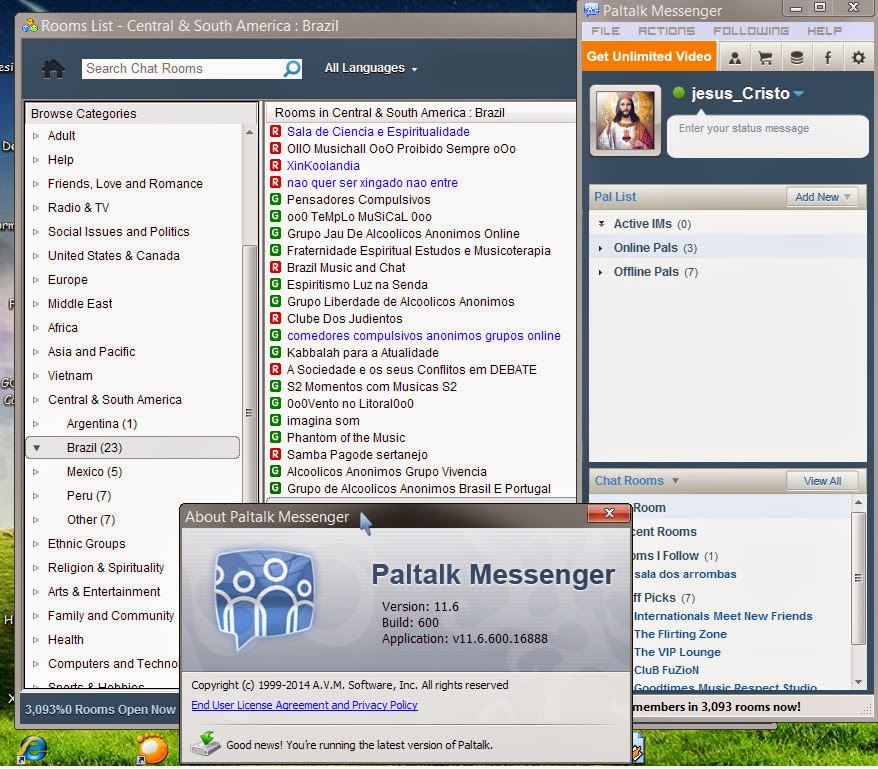Open the ACTIONS menu
The image size is (878, 769).
(666, 31)
